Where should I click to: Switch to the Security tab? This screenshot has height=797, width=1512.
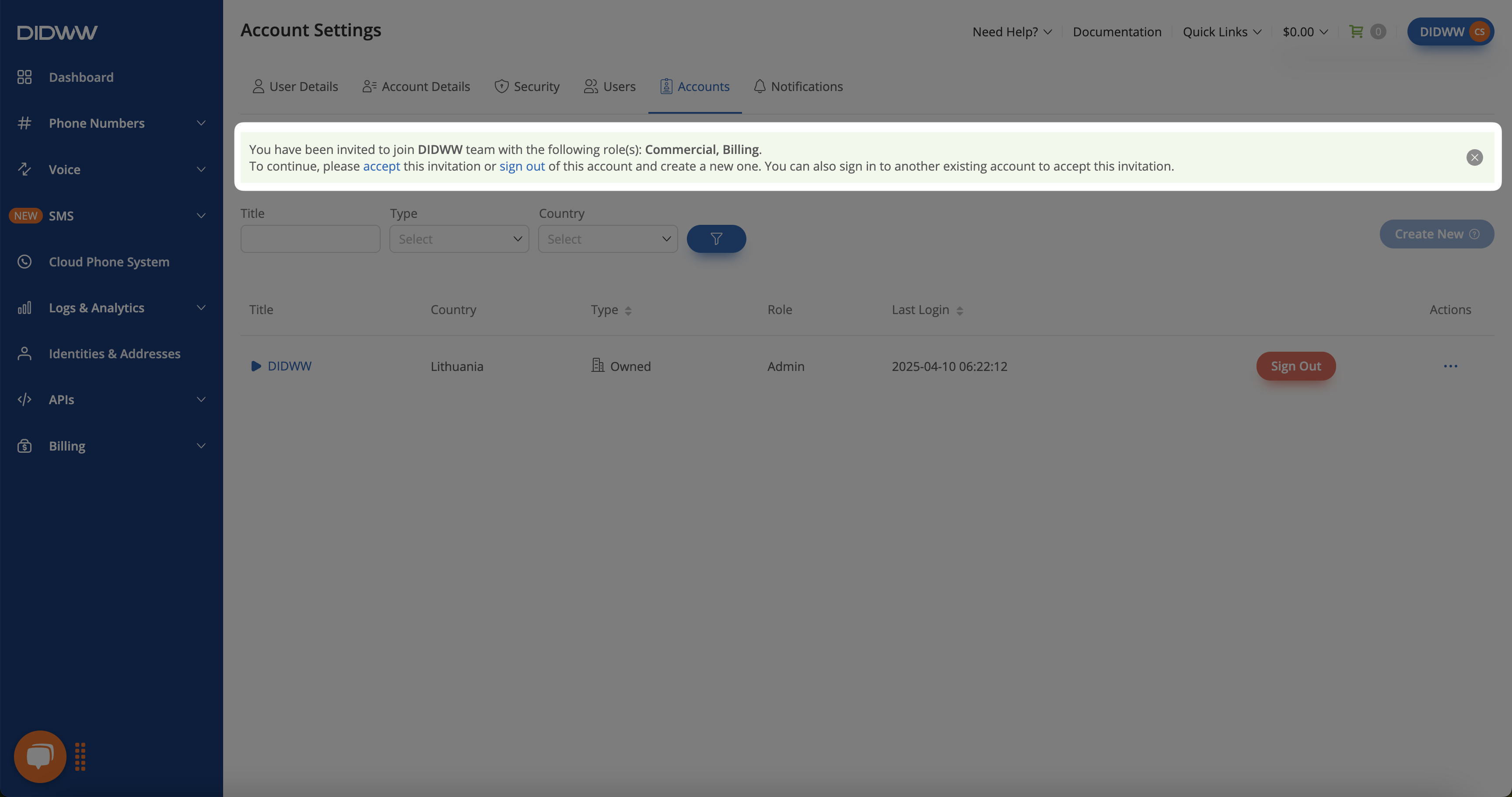[526, 86]
